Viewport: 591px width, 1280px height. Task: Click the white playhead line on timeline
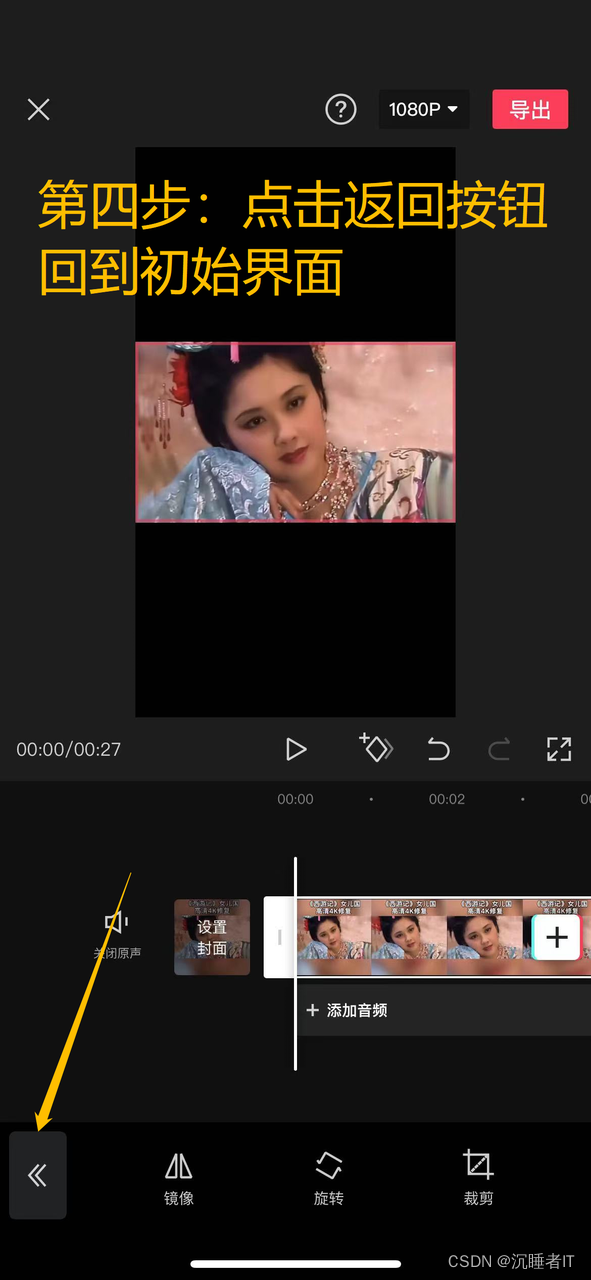[x=295, y=963]
